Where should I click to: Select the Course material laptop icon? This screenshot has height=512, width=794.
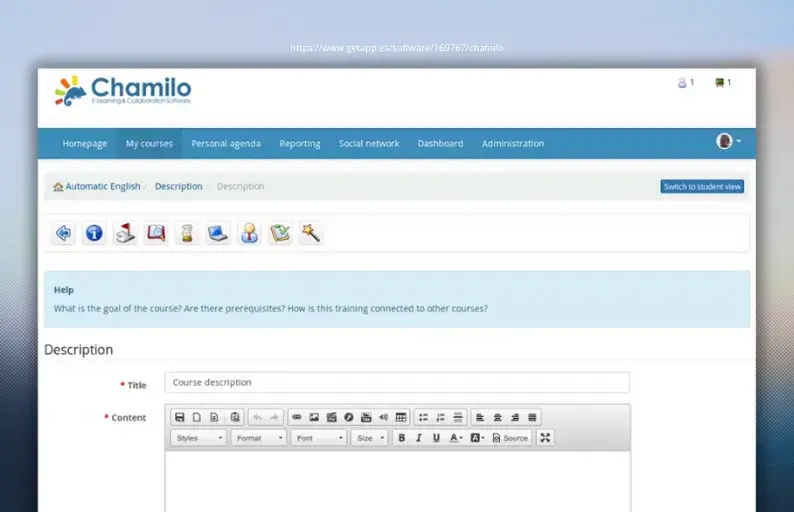point(218,233)
